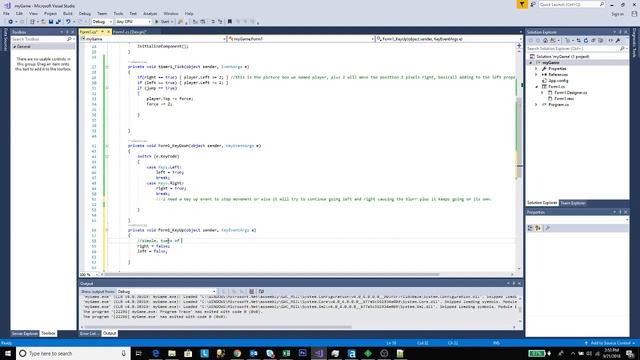Open Excel from the taskbar
The width and height of the screenshot is (640, 360).
click(x=286, y=353)
